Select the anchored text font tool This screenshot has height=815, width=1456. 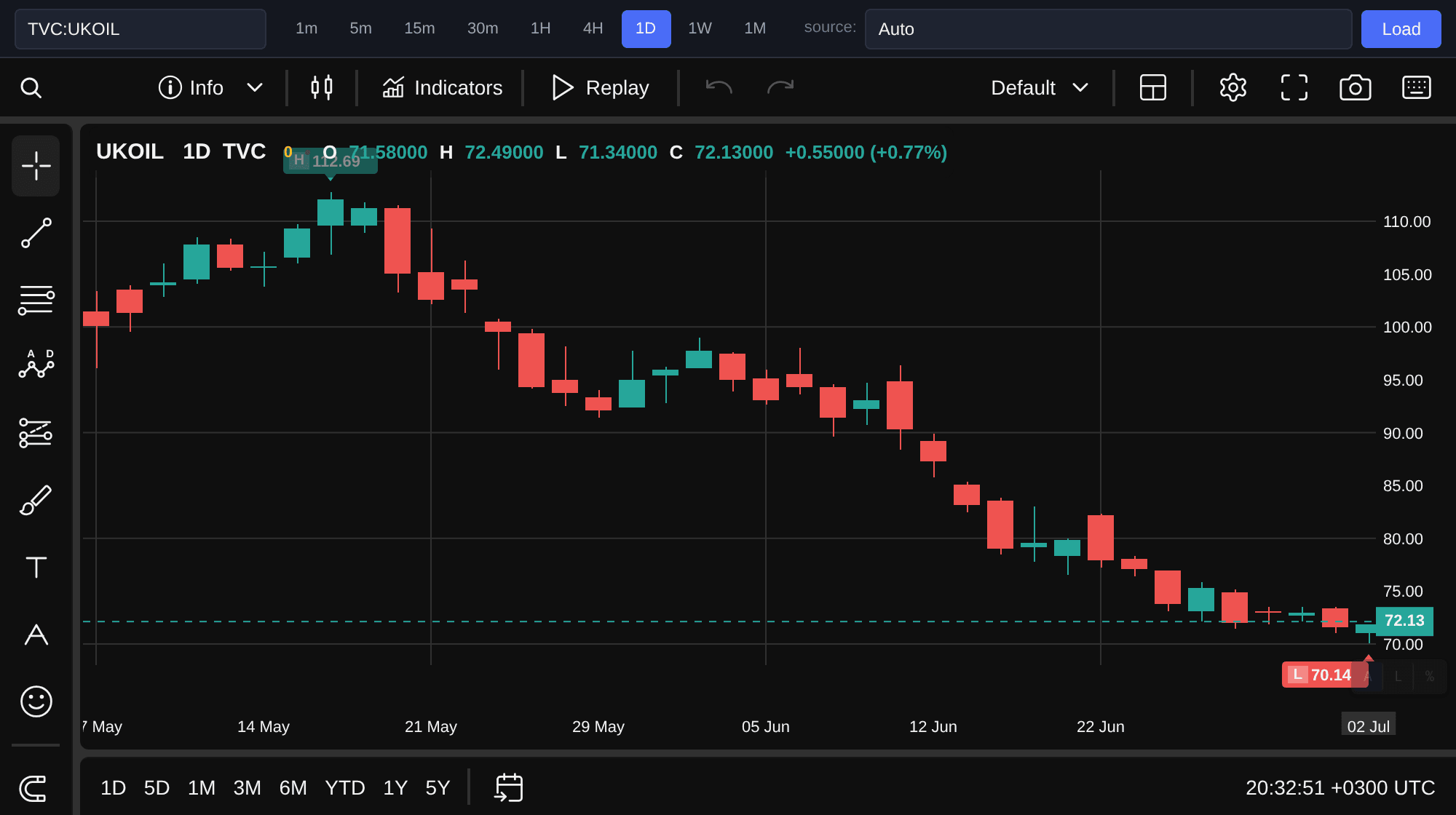[36, 635]
